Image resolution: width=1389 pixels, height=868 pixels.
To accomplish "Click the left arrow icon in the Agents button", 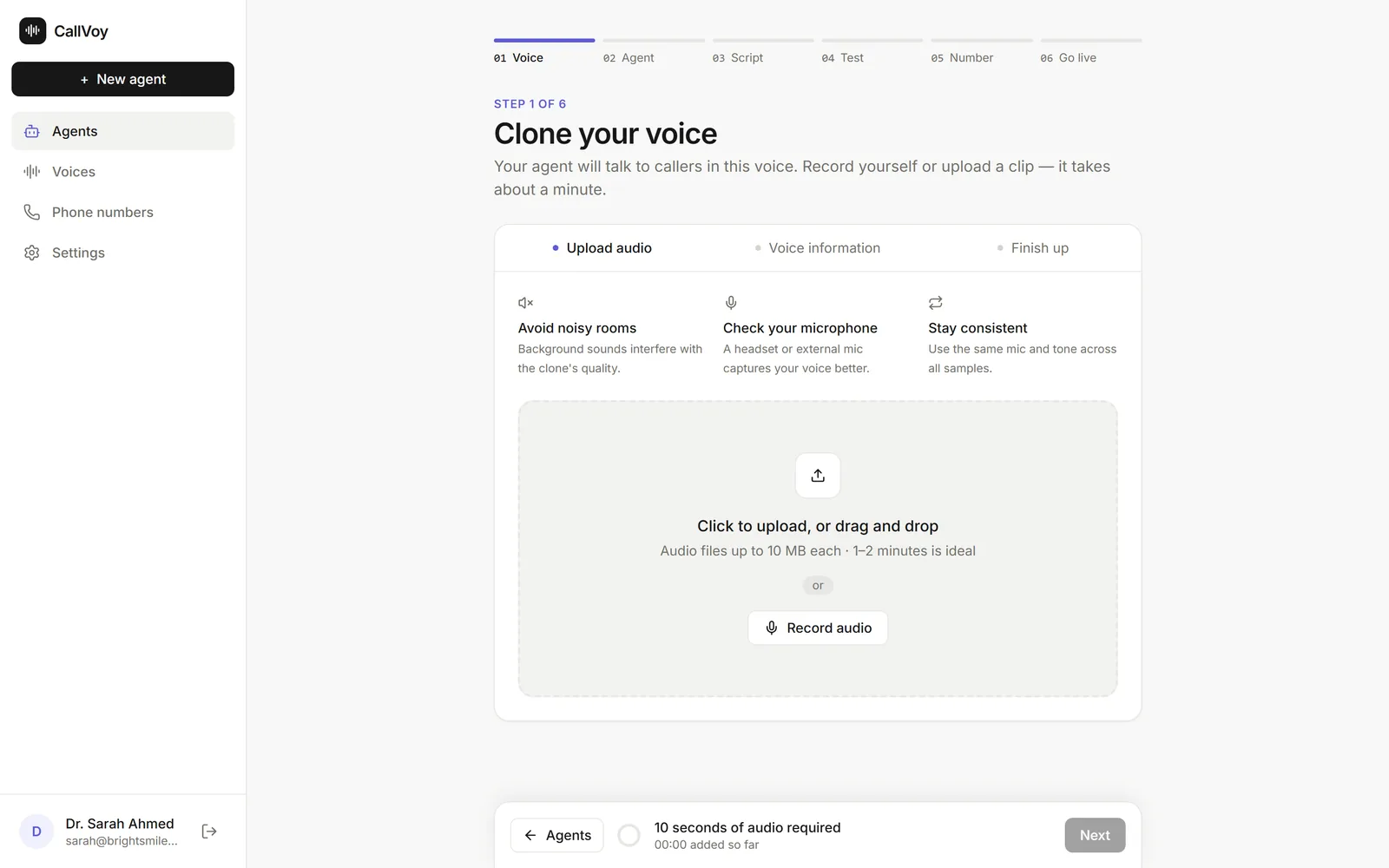I will pos(530,835).
